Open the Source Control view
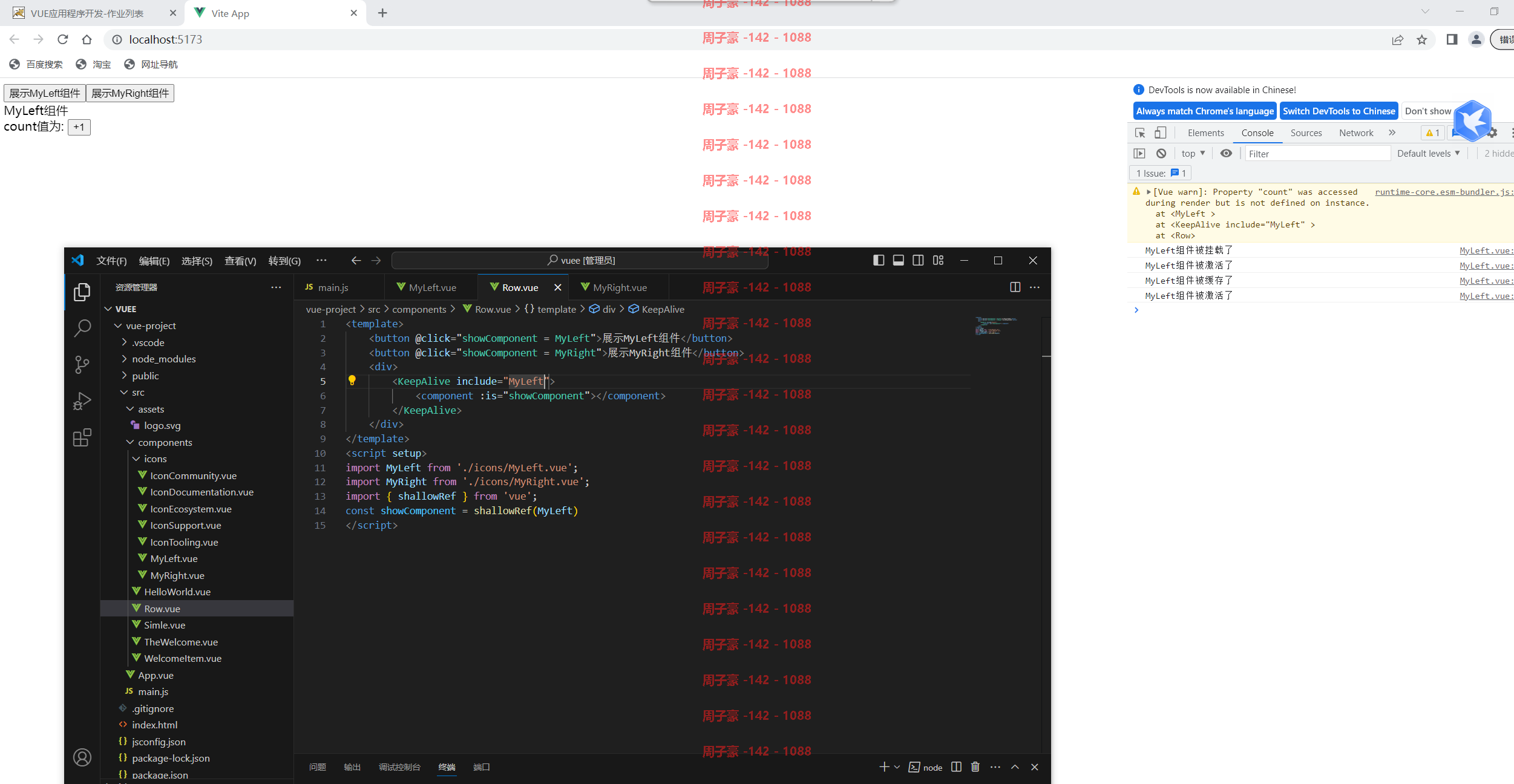 tap(82, 364)
